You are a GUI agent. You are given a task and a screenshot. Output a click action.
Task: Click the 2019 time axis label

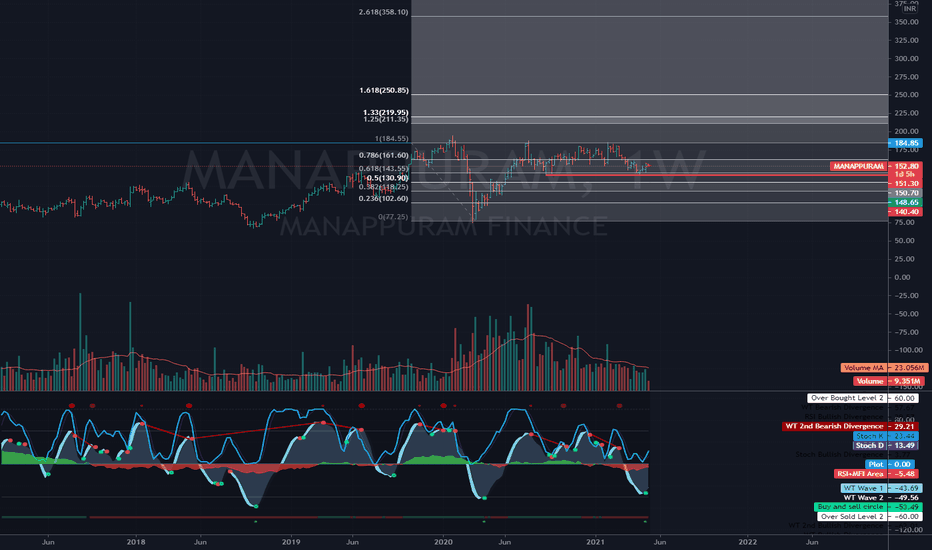(x=291, y=542)
